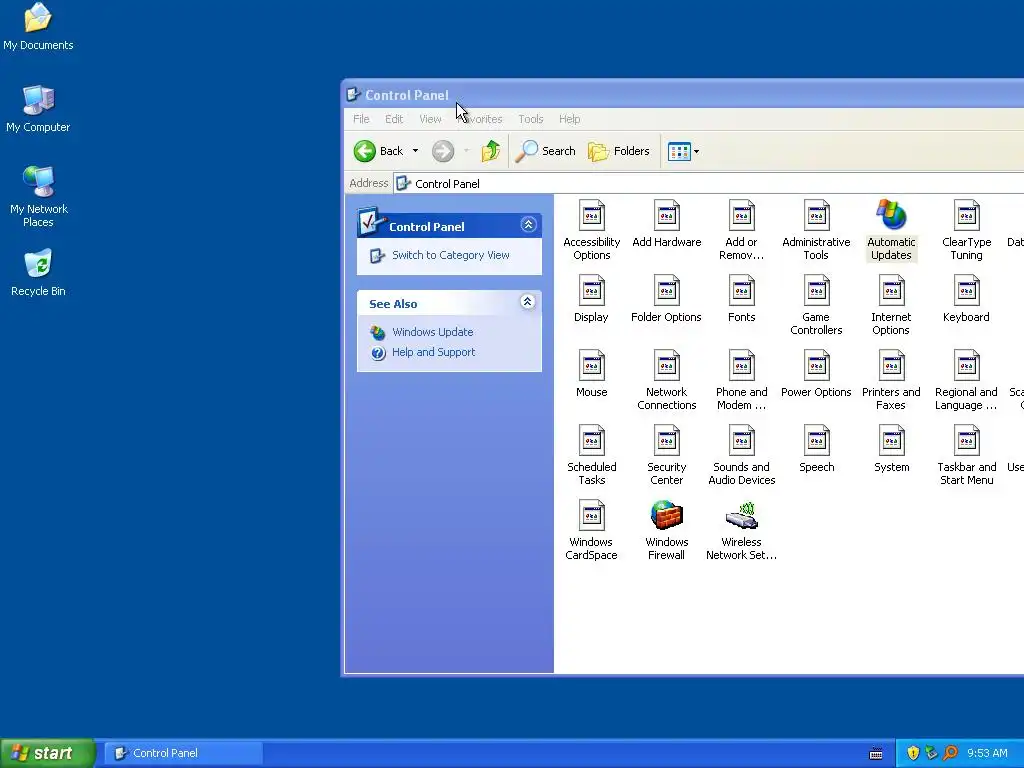Open the Edit menu
The width and height of the screenshot is (1024, 768).
394,119
